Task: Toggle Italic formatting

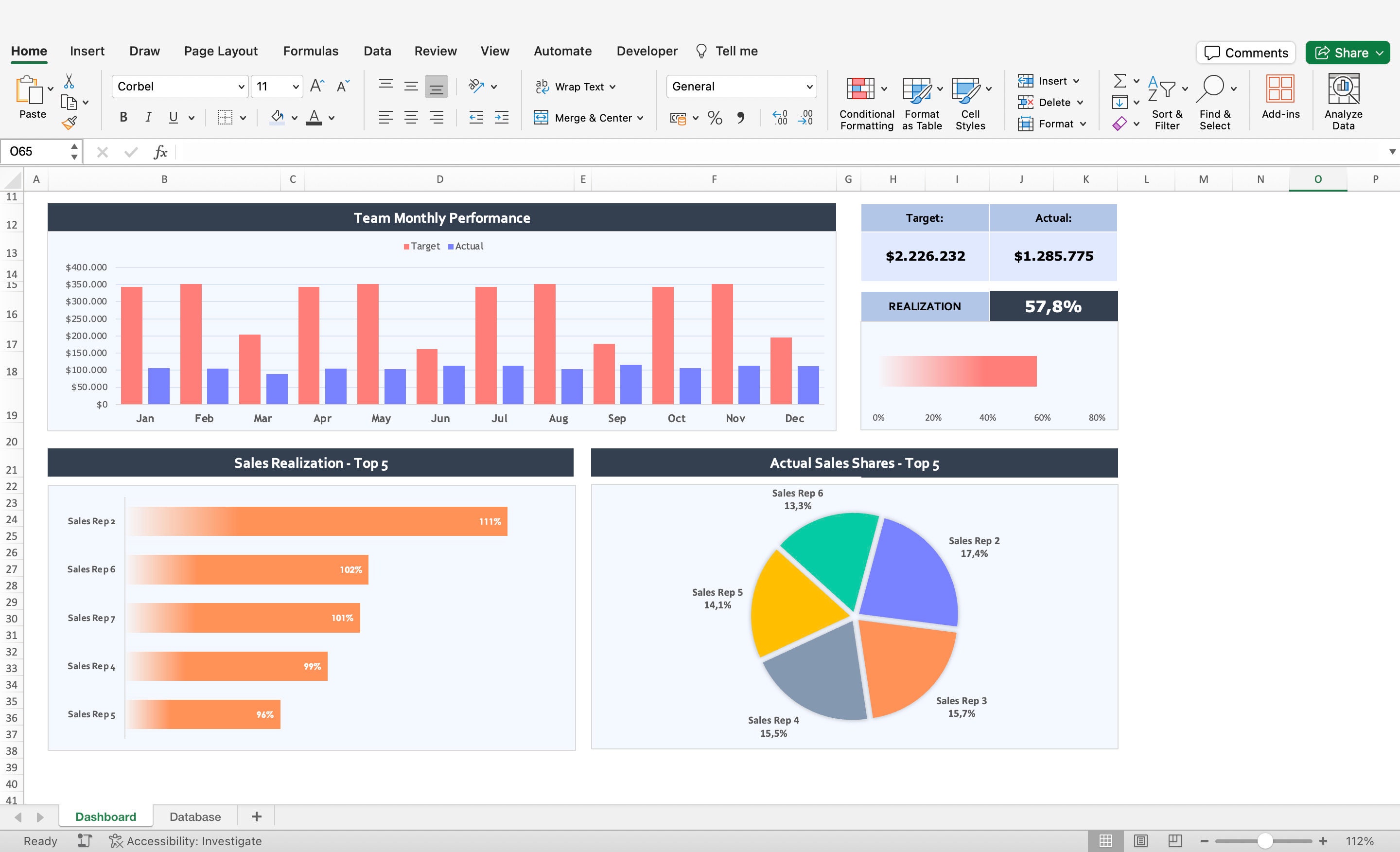Action: [x=148, y=118]
